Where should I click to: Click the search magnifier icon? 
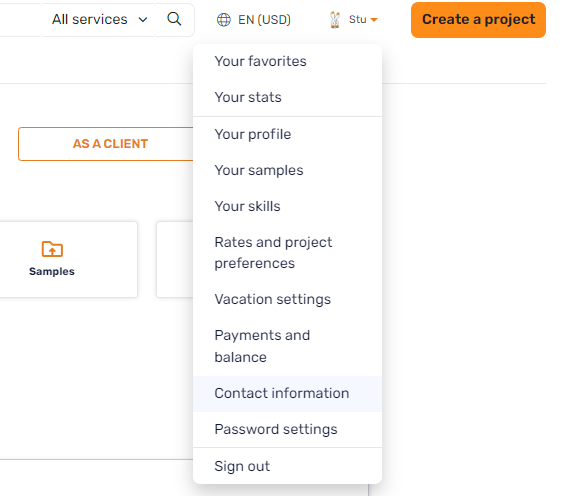(x=174, y=19)
